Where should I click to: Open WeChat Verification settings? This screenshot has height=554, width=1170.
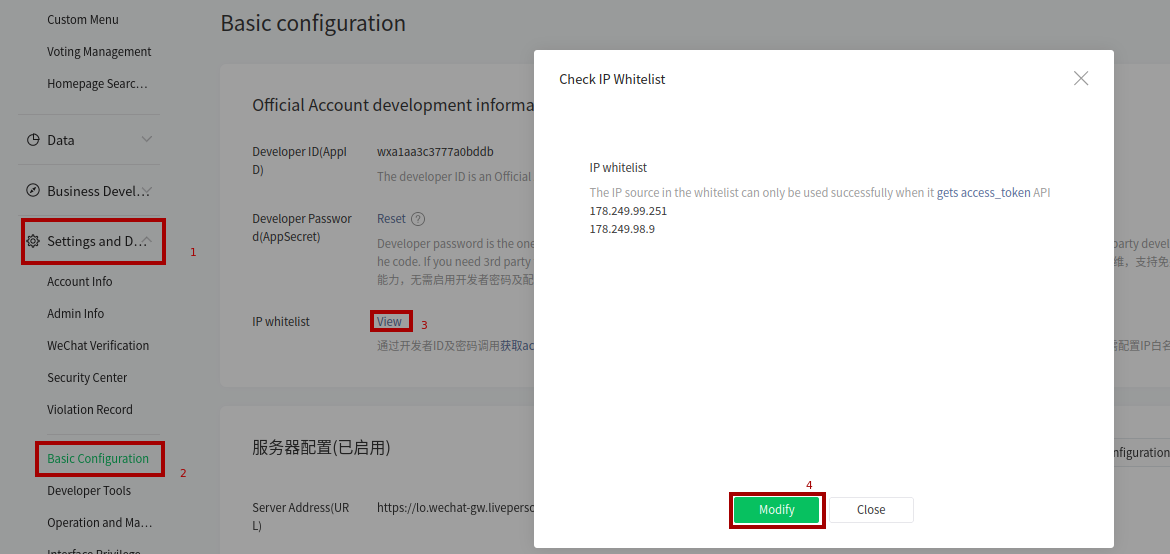(x=98, y=346)
